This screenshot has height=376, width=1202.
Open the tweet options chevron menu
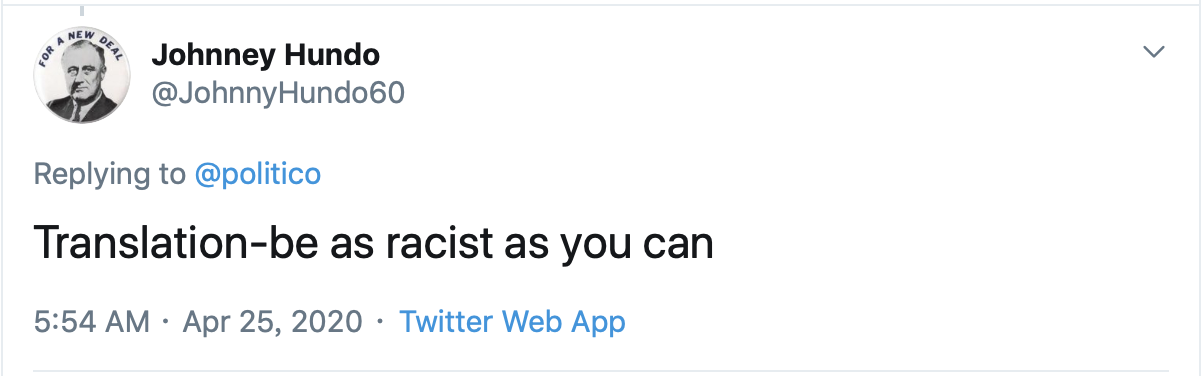(1155, 52)
